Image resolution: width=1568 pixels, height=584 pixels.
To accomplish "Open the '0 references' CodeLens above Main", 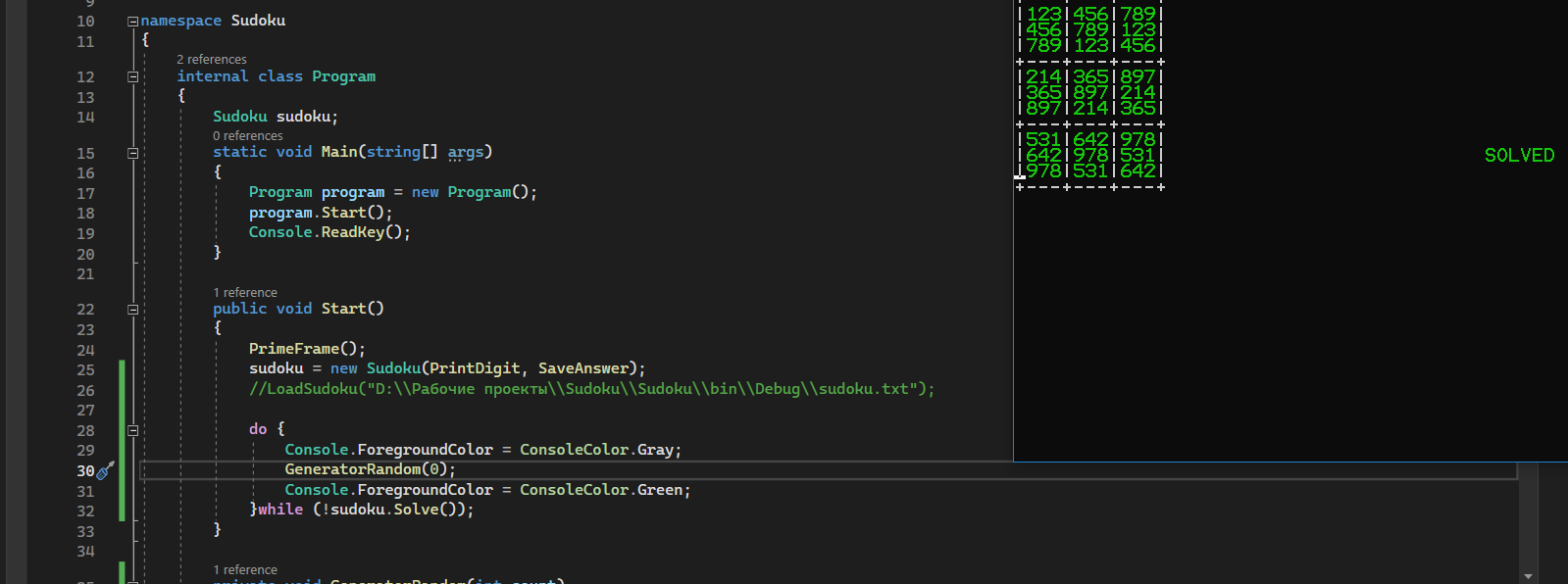I will (x=247, y=136).
